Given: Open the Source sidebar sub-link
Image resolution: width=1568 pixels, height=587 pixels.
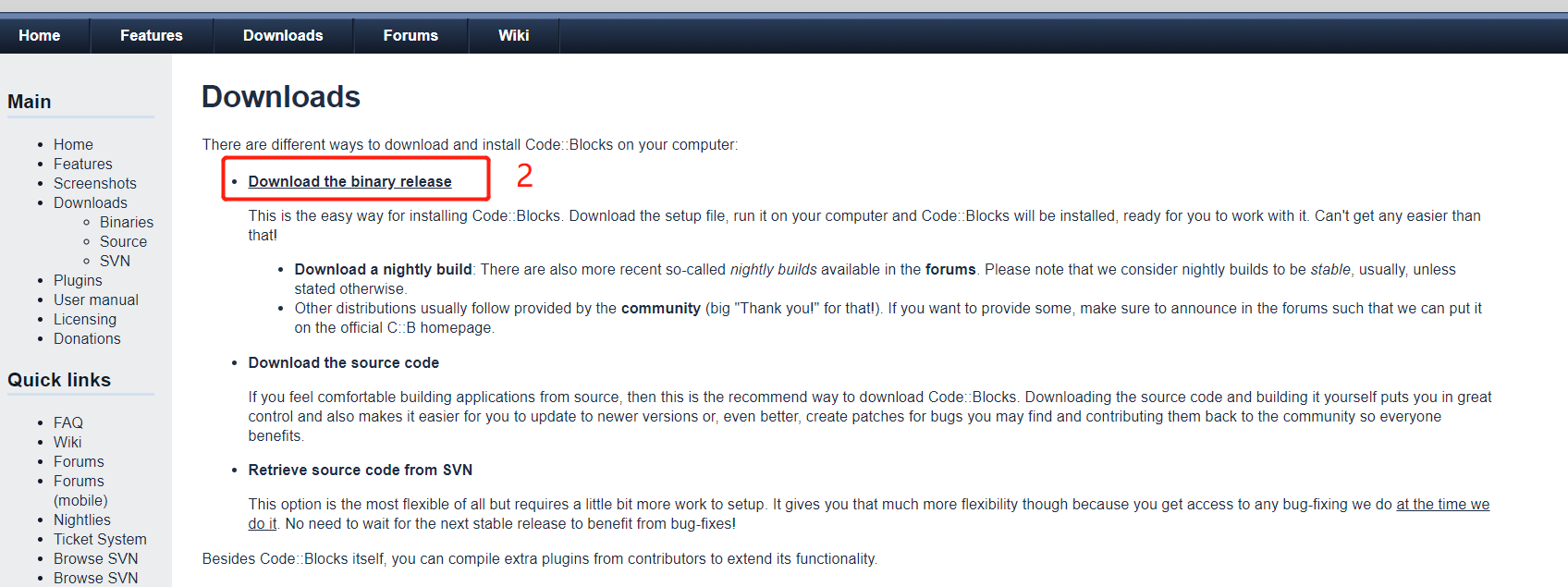Looking at the screenshot, I should [x=123, y=241].
